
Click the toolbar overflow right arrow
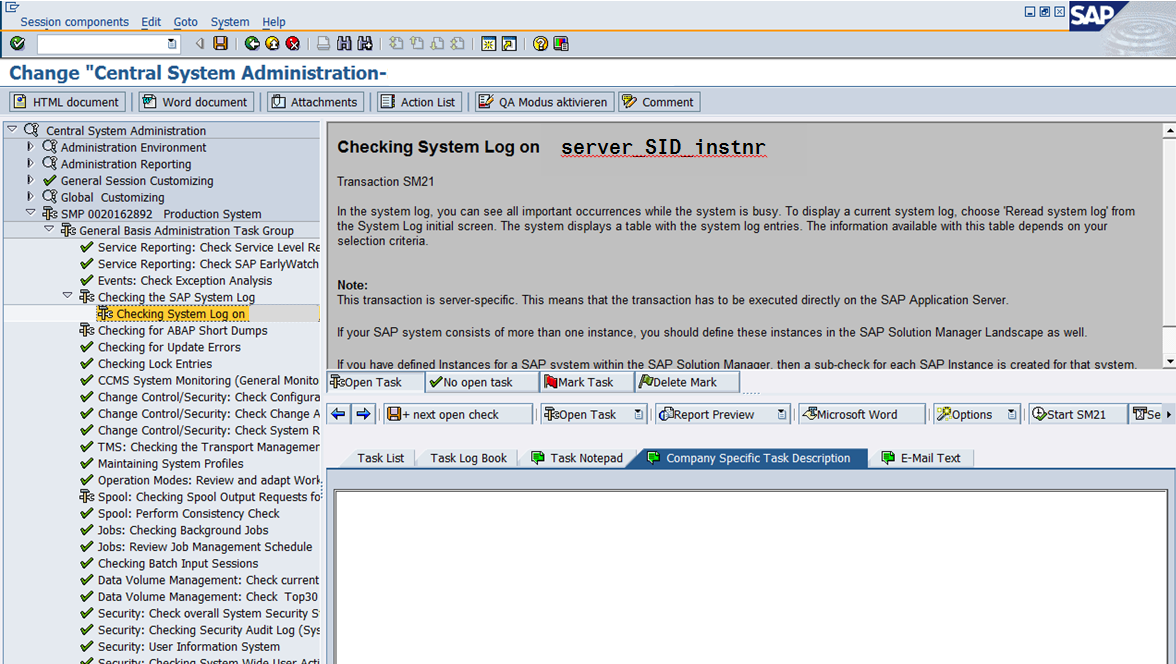(1168, 414)
